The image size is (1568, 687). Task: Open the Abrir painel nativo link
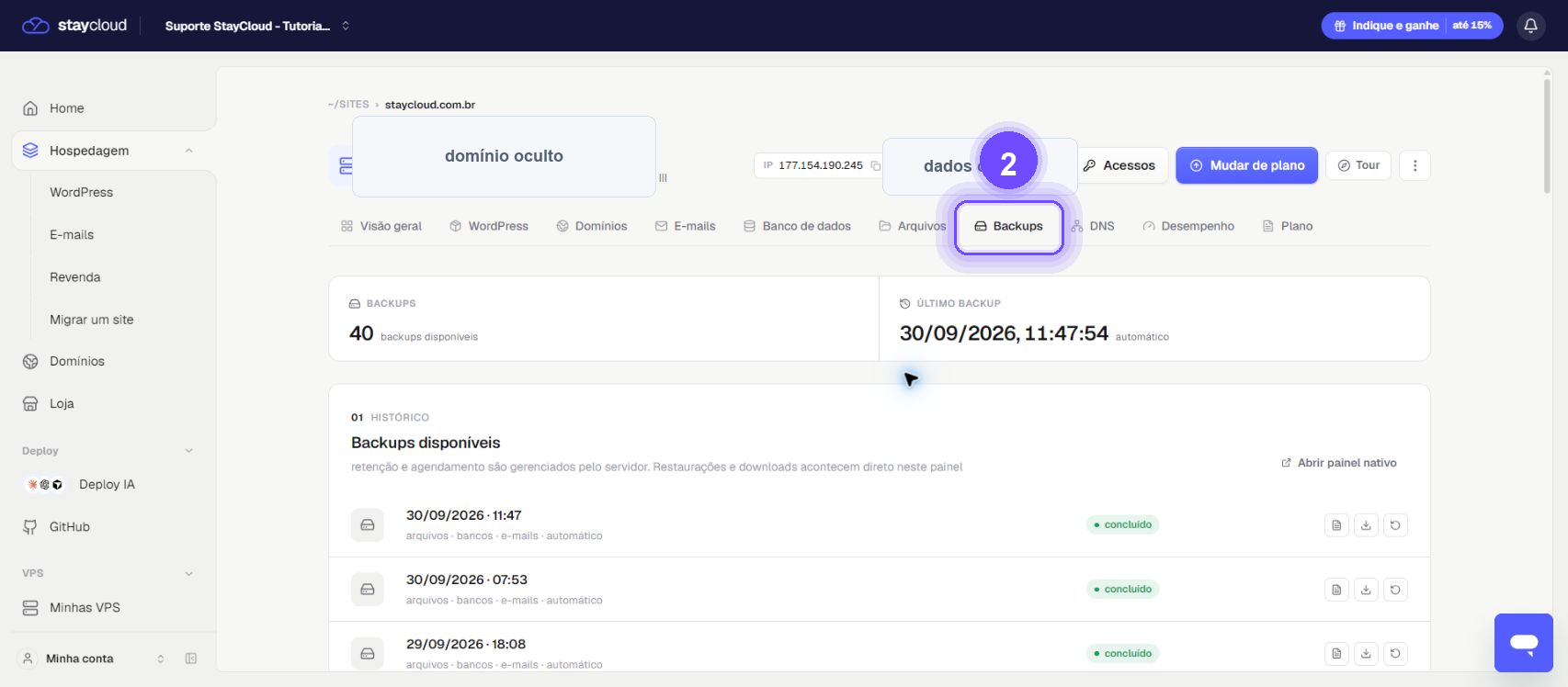point(1339,463)
